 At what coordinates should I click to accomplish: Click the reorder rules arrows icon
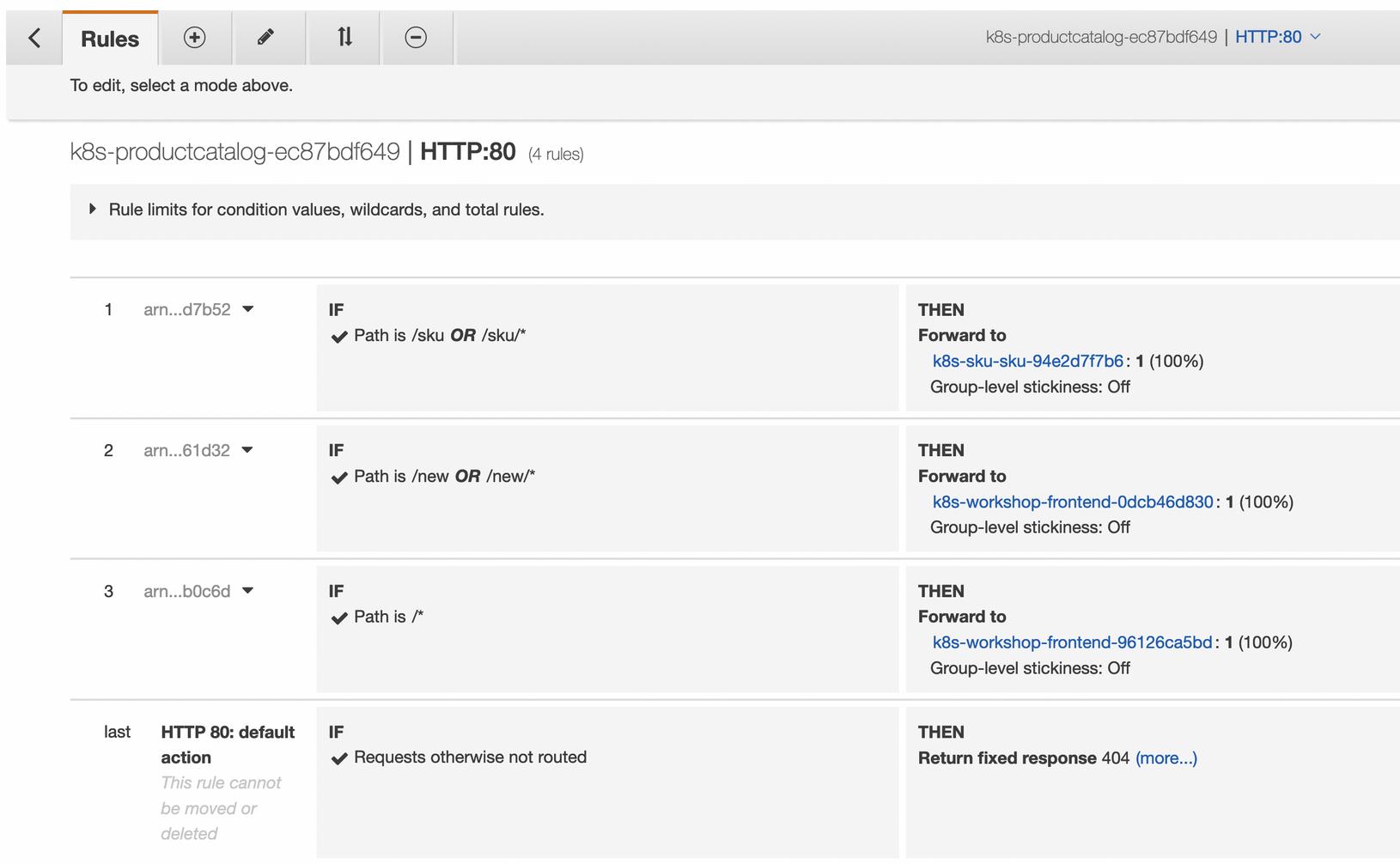coord(344,38)
